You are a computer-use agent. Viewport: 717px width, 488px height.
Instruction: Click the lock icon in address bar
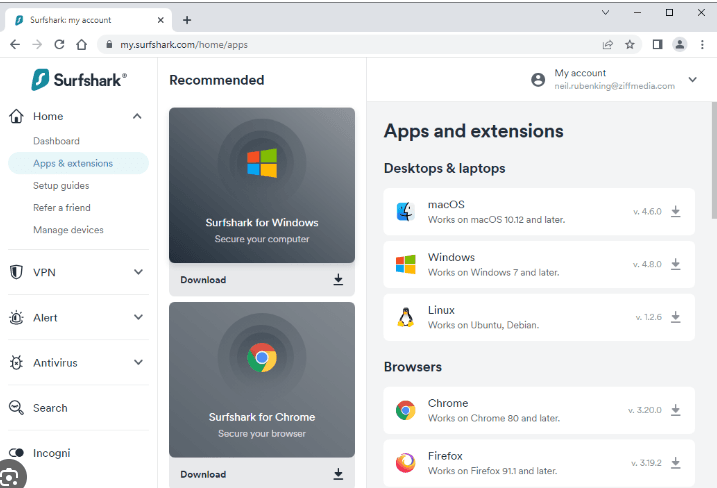point(109,44)
